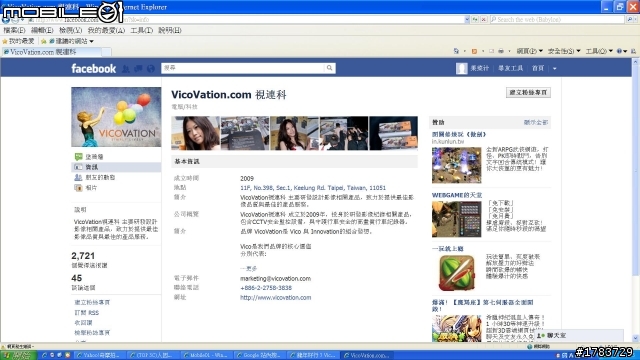Click the WEBGAME ad title
This screenshot has height=360, width=640.
pos(457,195)
